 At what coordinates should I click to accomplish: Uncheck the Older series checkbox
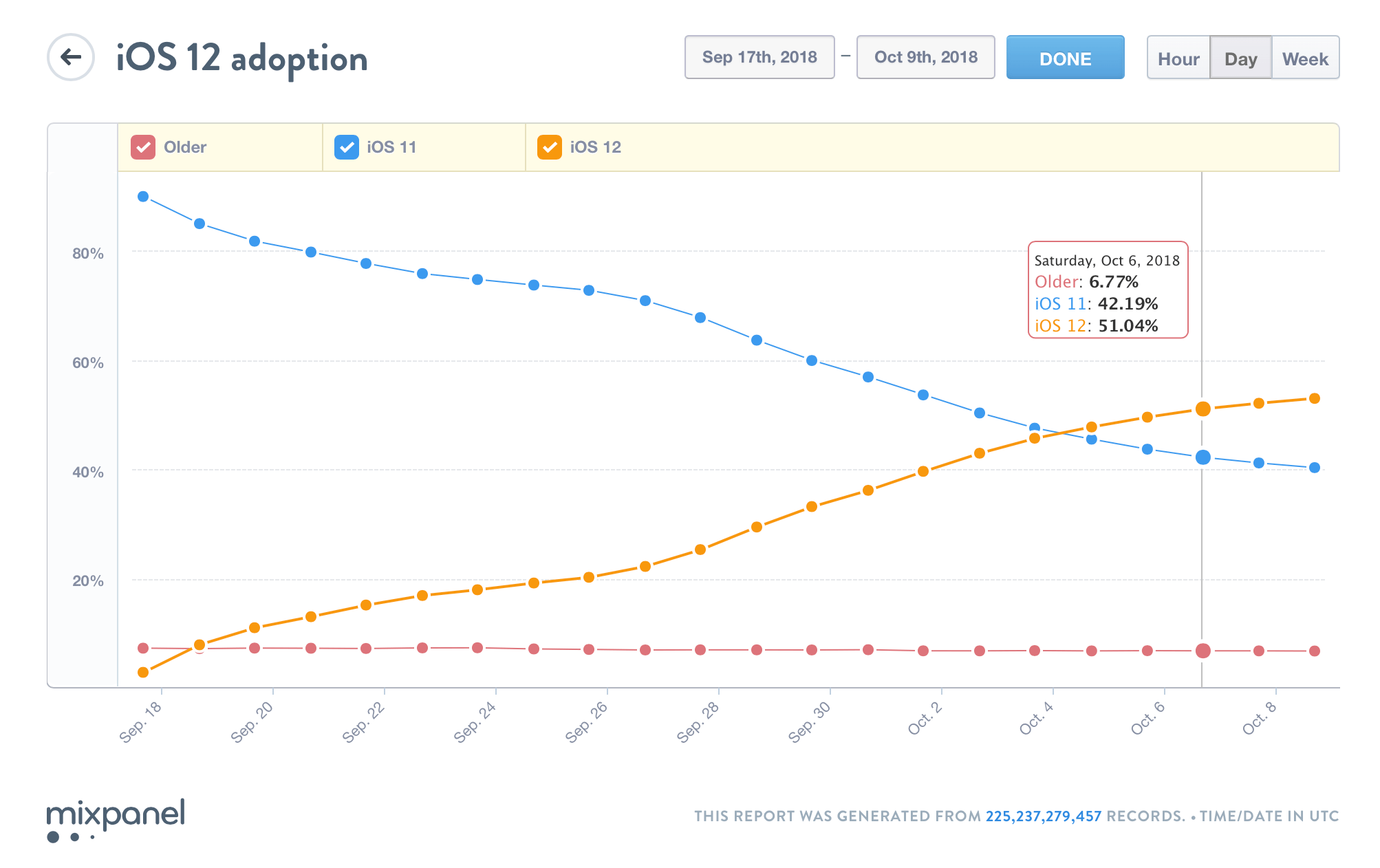(x=143, y=147)
